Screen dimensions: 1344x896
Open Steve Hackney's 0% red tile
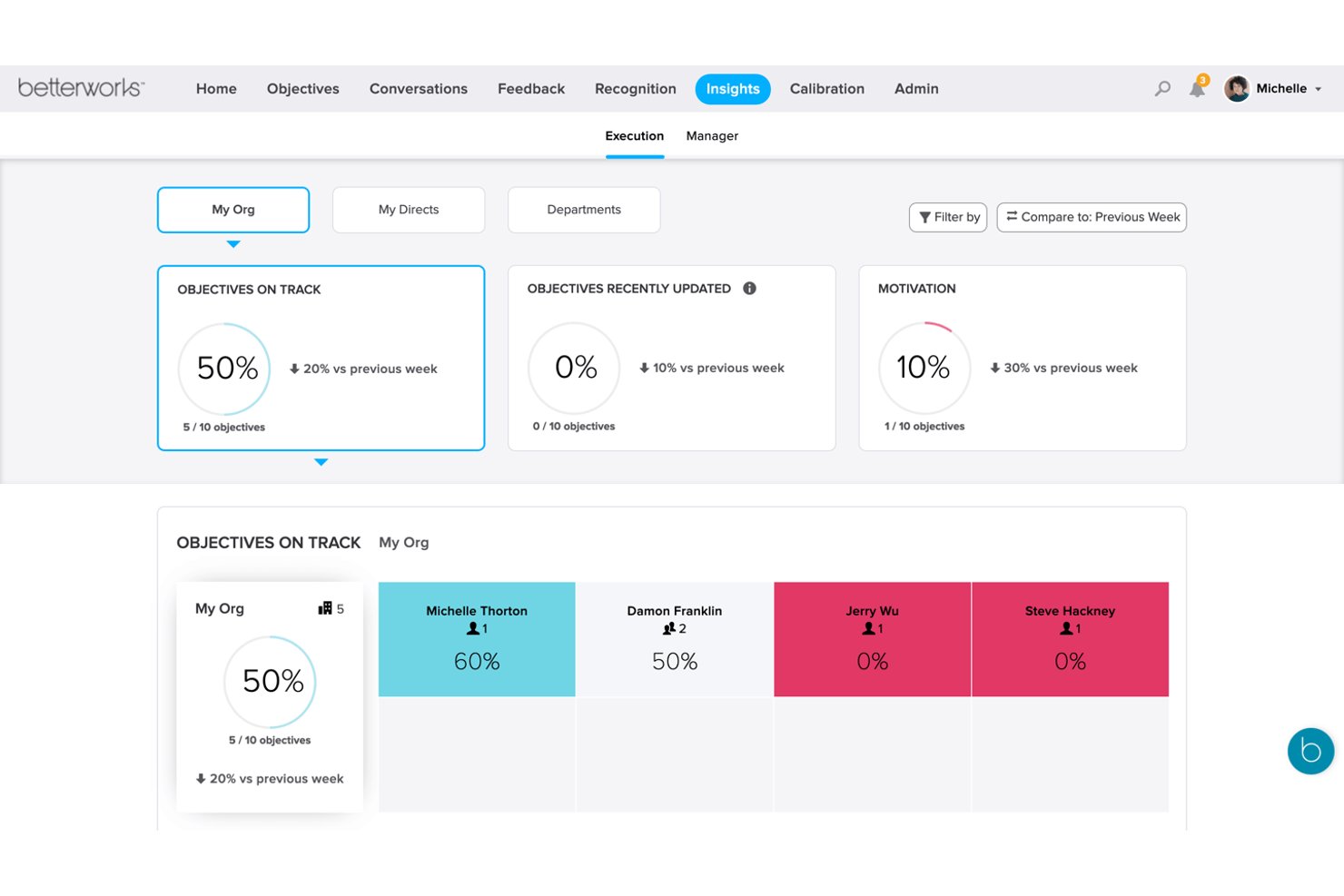[1071, 639]
